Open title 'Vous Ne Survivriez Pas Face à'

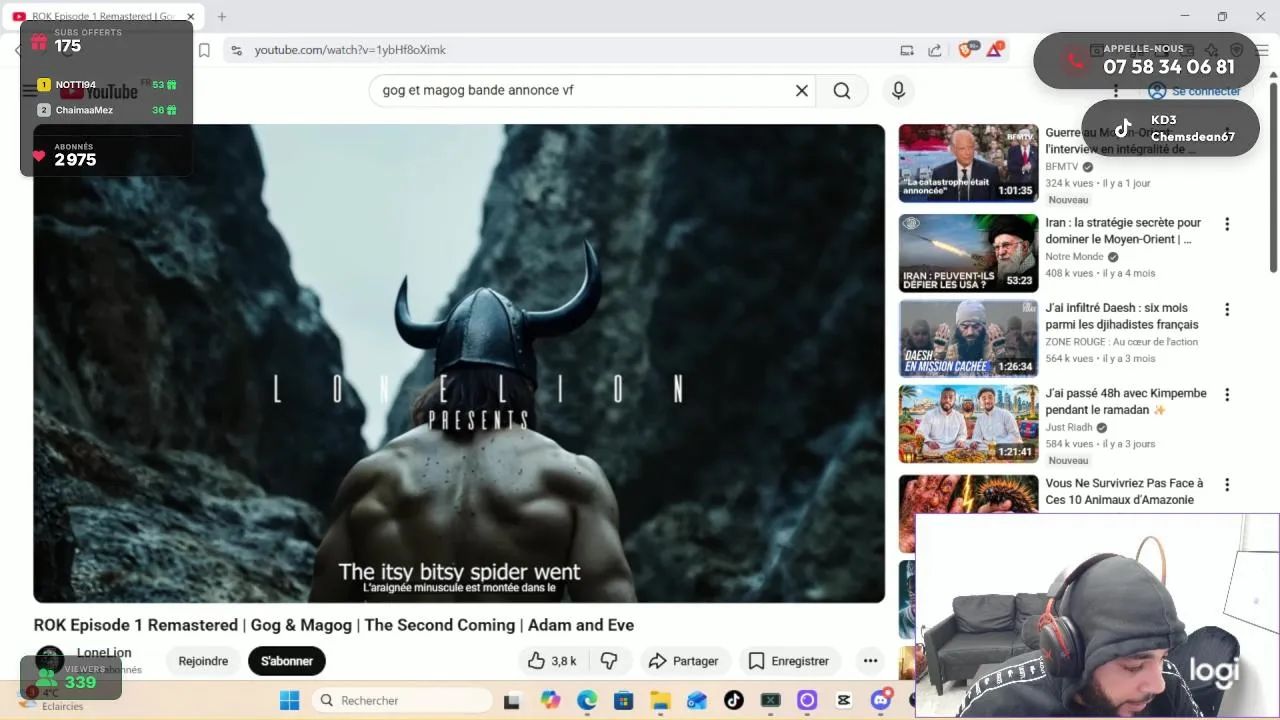(x=1124, y=491)
